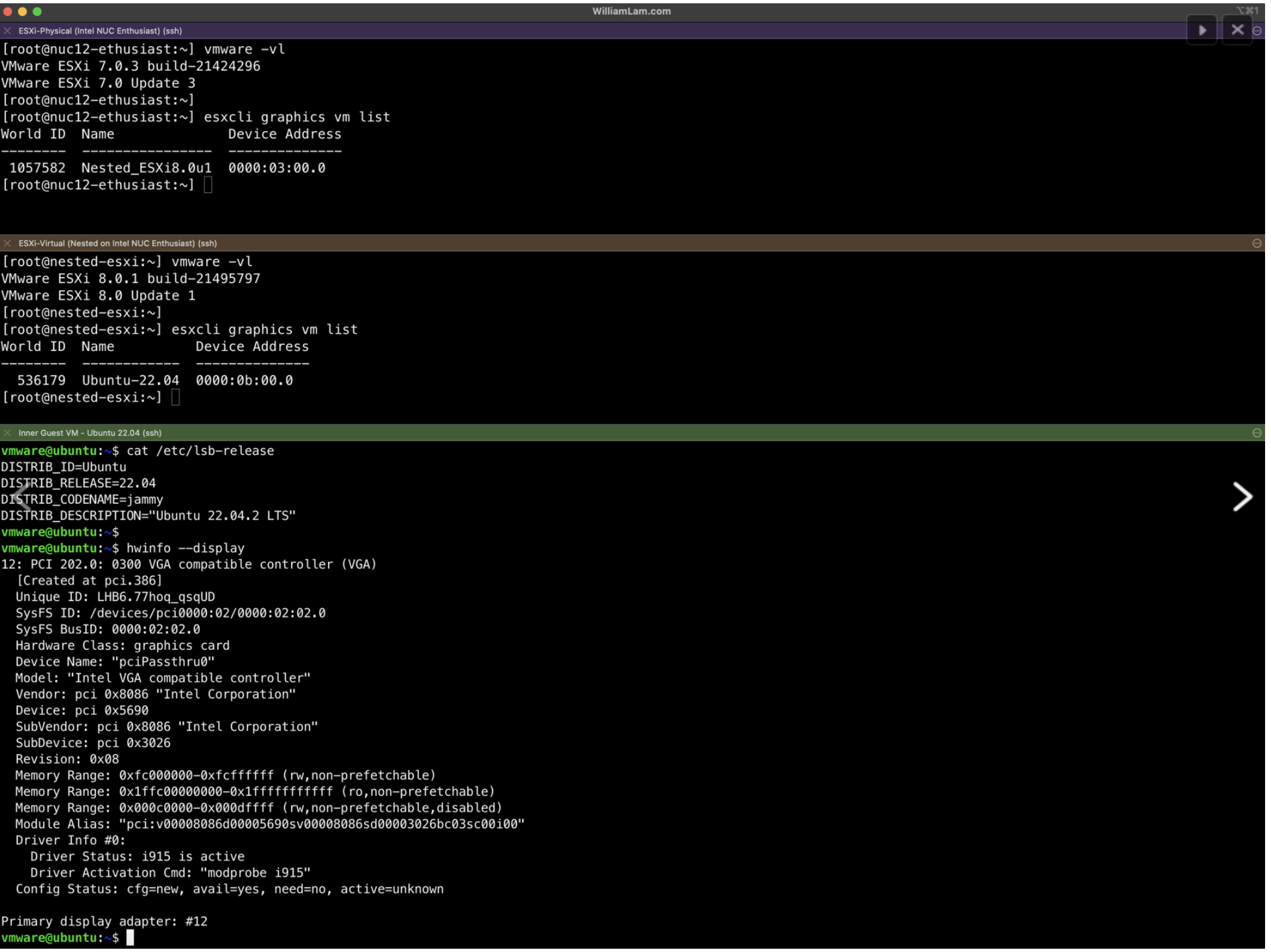Click the 'cat /etc/lsb-release' command

201,452
